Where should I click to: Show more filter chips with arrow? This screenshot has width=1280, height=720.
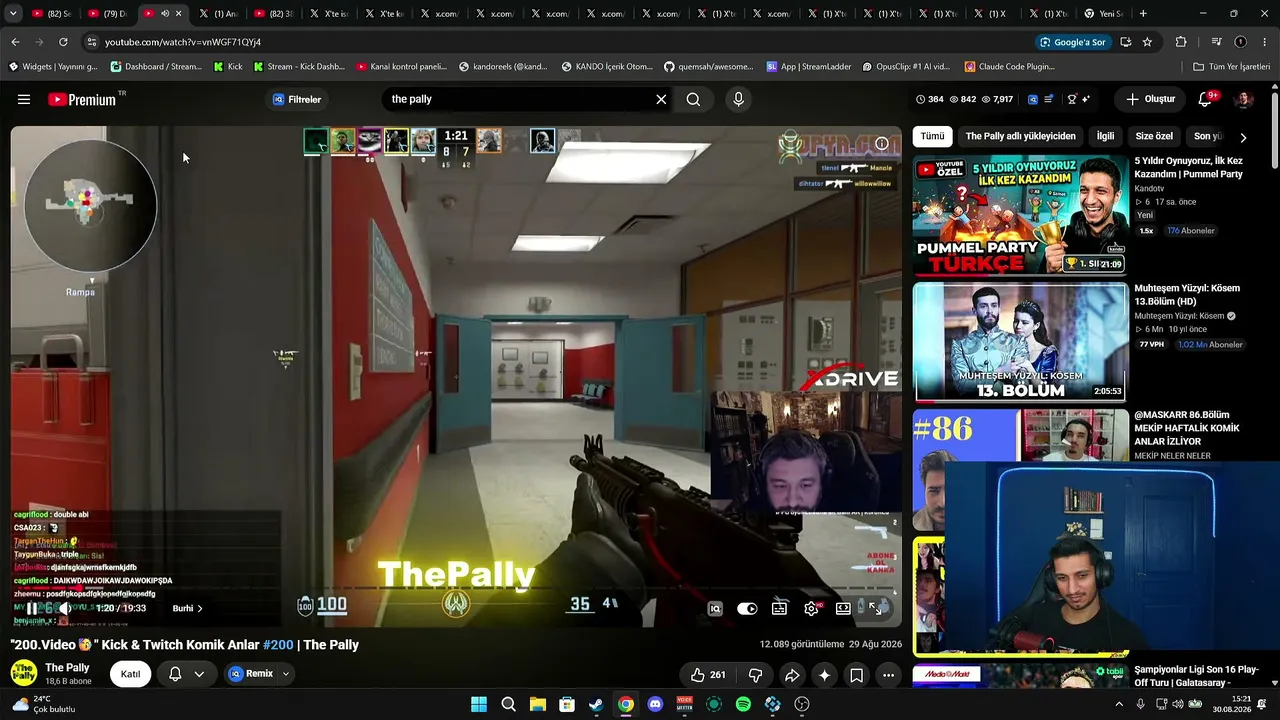pos(1243,137)
